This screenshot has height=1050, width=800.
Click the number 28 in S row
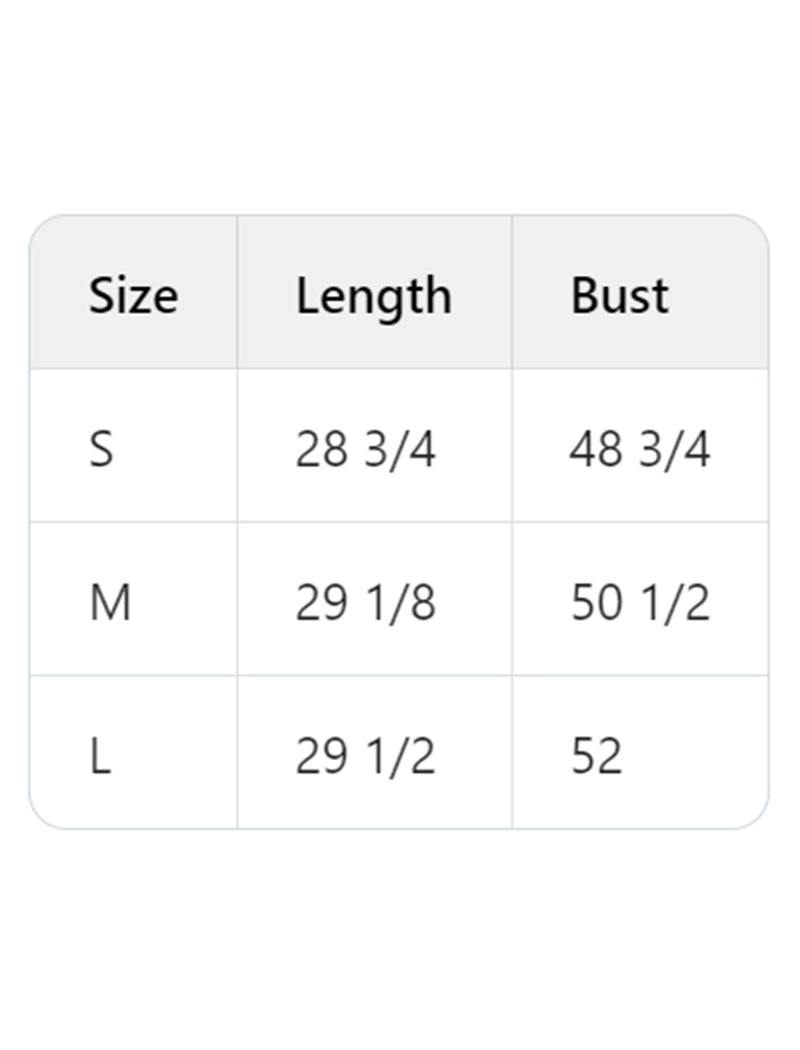(x=321, y=450)
